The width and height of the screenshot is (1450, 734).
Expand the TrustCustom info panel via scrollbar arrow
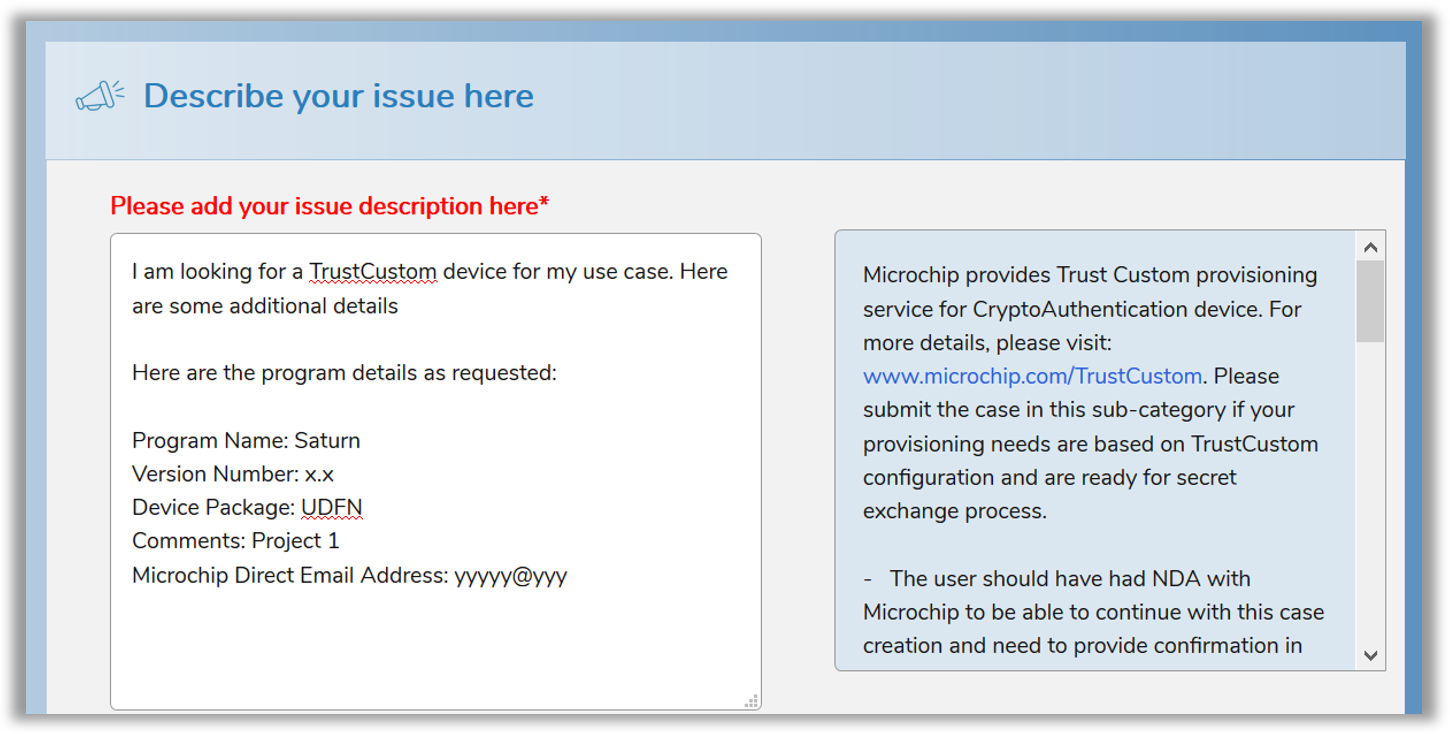click(1369, 656)
